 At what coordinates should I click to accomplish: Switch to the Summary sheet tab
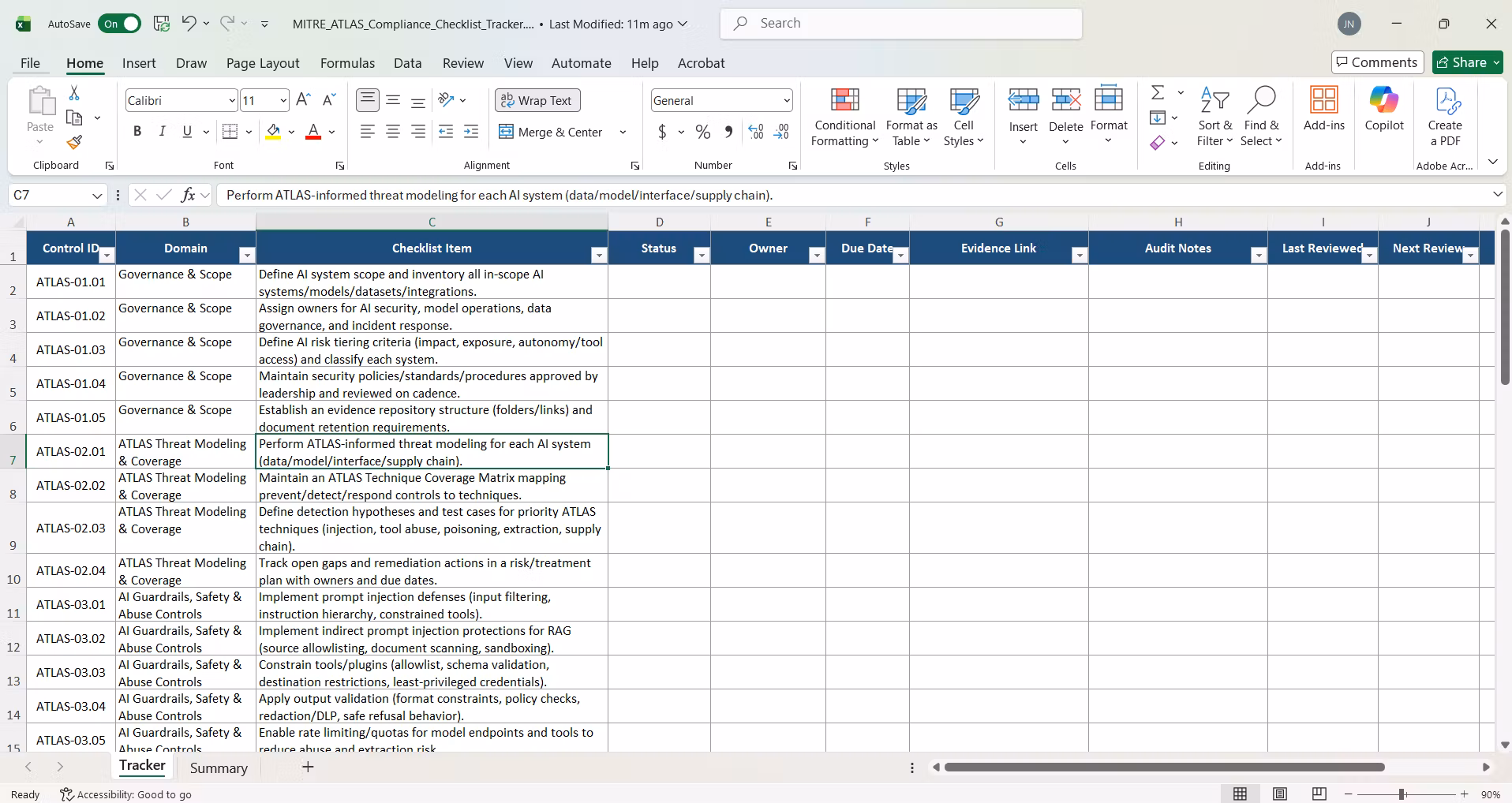pos(219,768)
